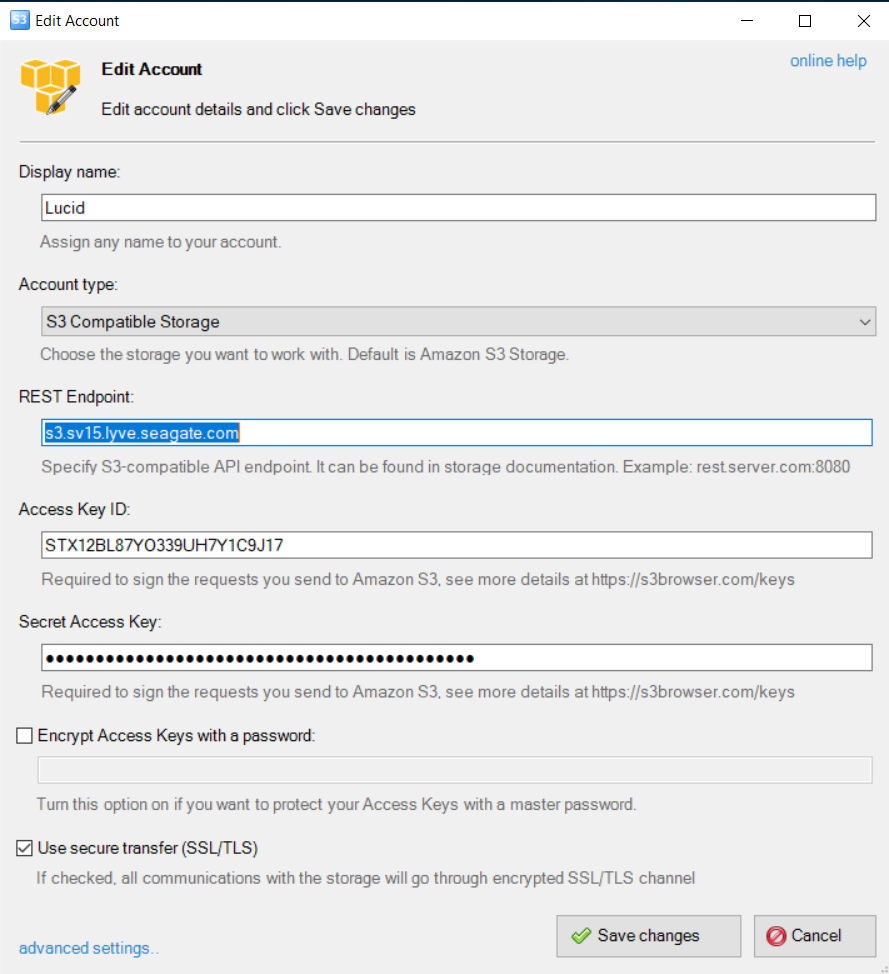This screenshot has width=889, height=974.
Task: Click the disabled encryption password field
Action: click(x=455, y=770)
